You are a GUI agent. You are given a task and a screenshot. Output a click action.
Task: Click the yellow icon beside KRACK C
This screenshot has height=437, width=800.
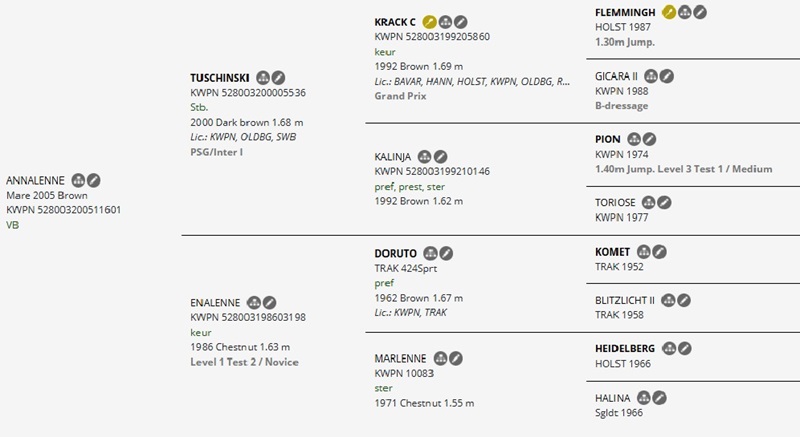point(429,21)
